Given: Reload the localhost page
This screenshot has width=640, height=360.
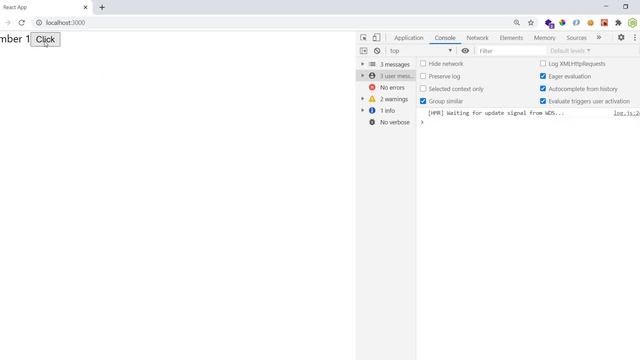Looking at the screenshot, I should point(22,23).
